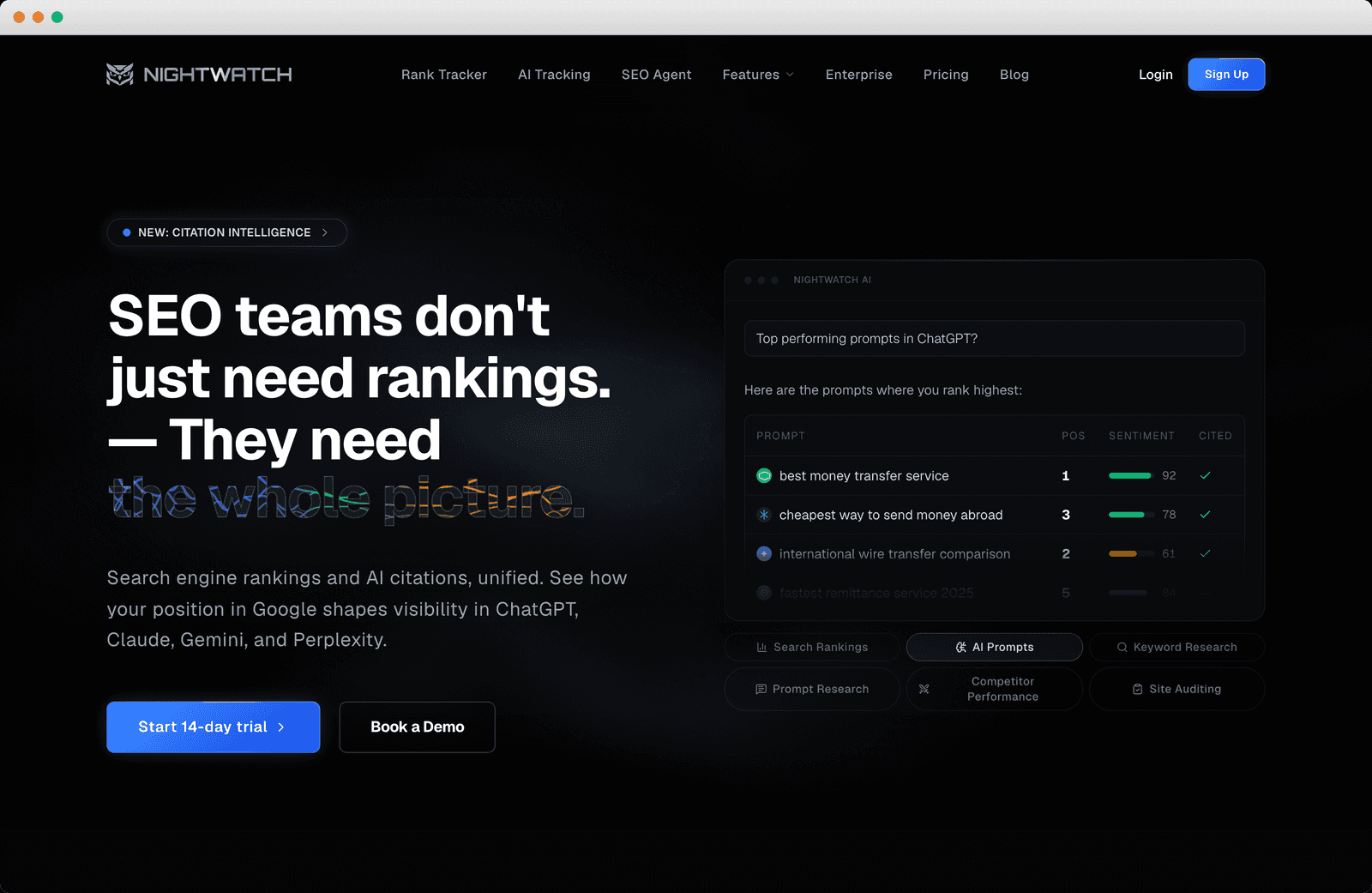Select the AI Prompts tab

(995, 648)
